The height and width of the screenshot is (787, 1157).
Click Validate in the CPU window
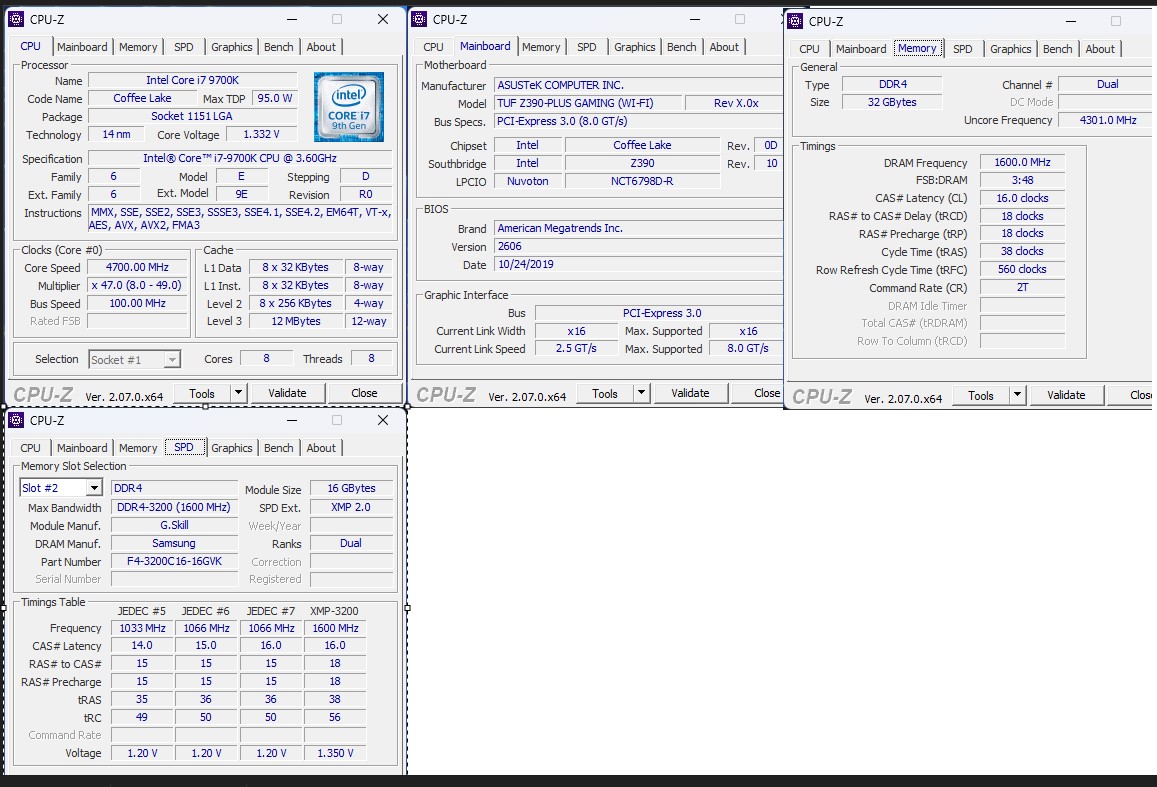287,393
